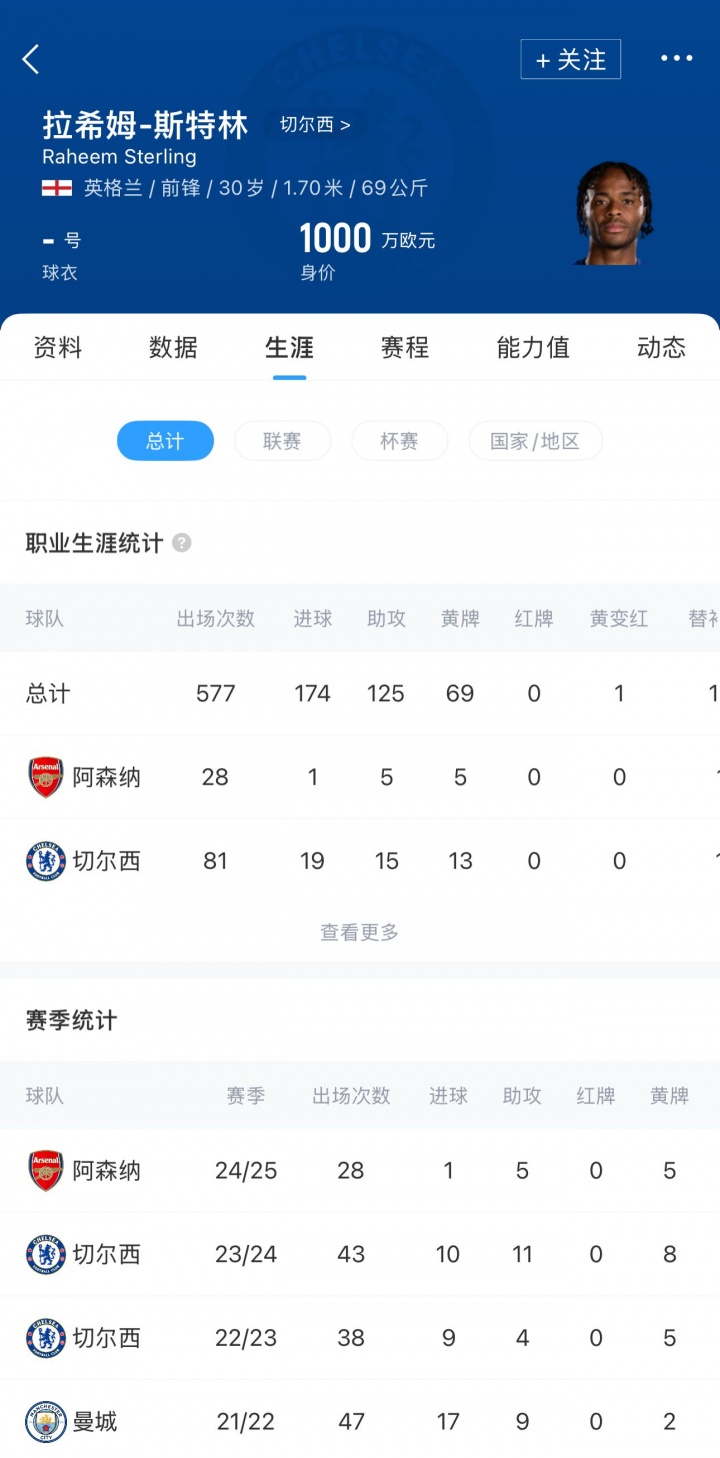Screen dimensions: 720x1458
Task: Tap Raheem Sterling's player photo
Action: click(x=614, y=213)
